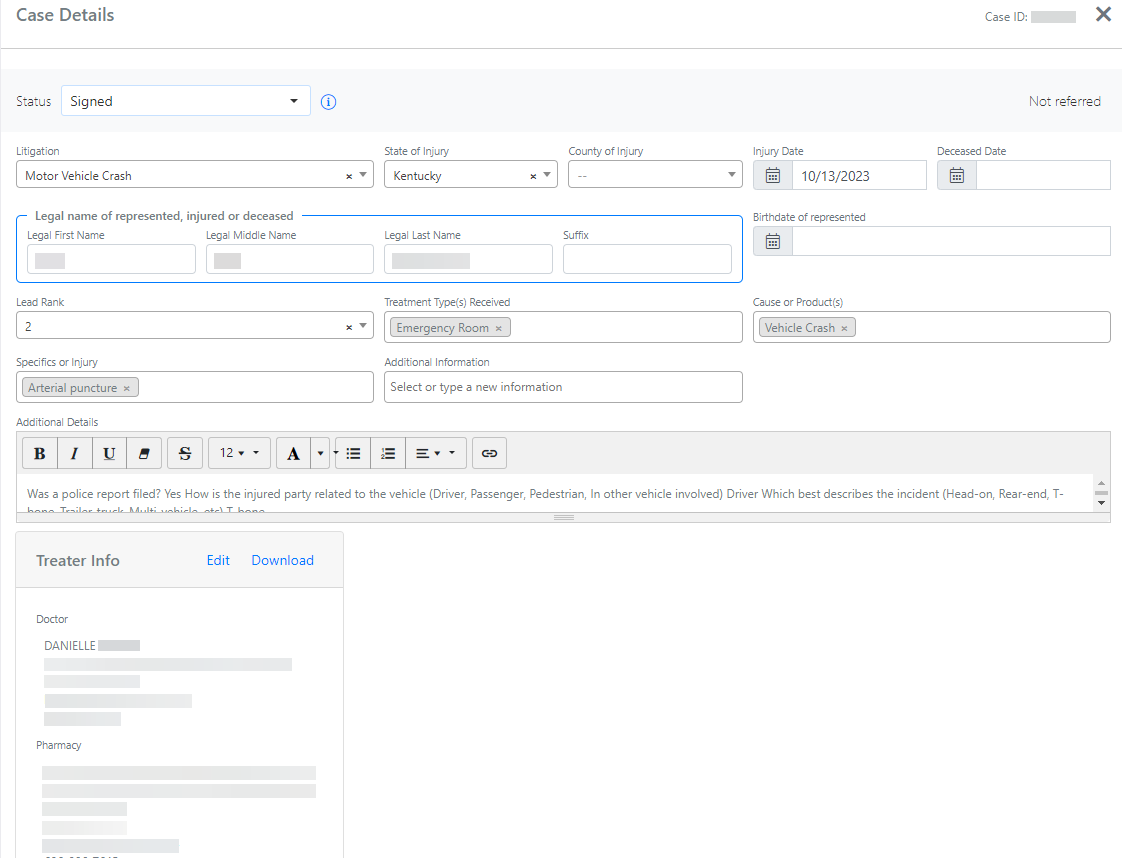The image size is (1122, 858).
Task: Click the status info icon
Action: pos(328,102)
